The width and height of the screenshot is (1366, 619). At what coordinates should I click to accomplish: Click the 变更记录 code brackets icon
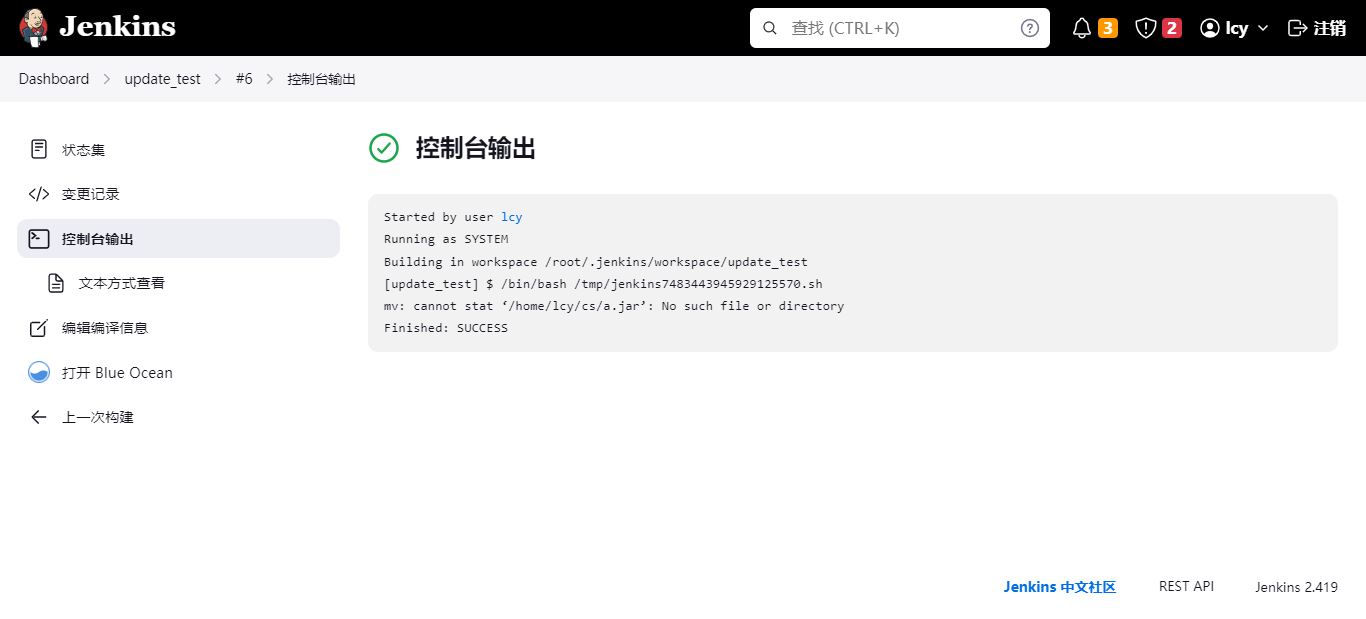[39, 194]
